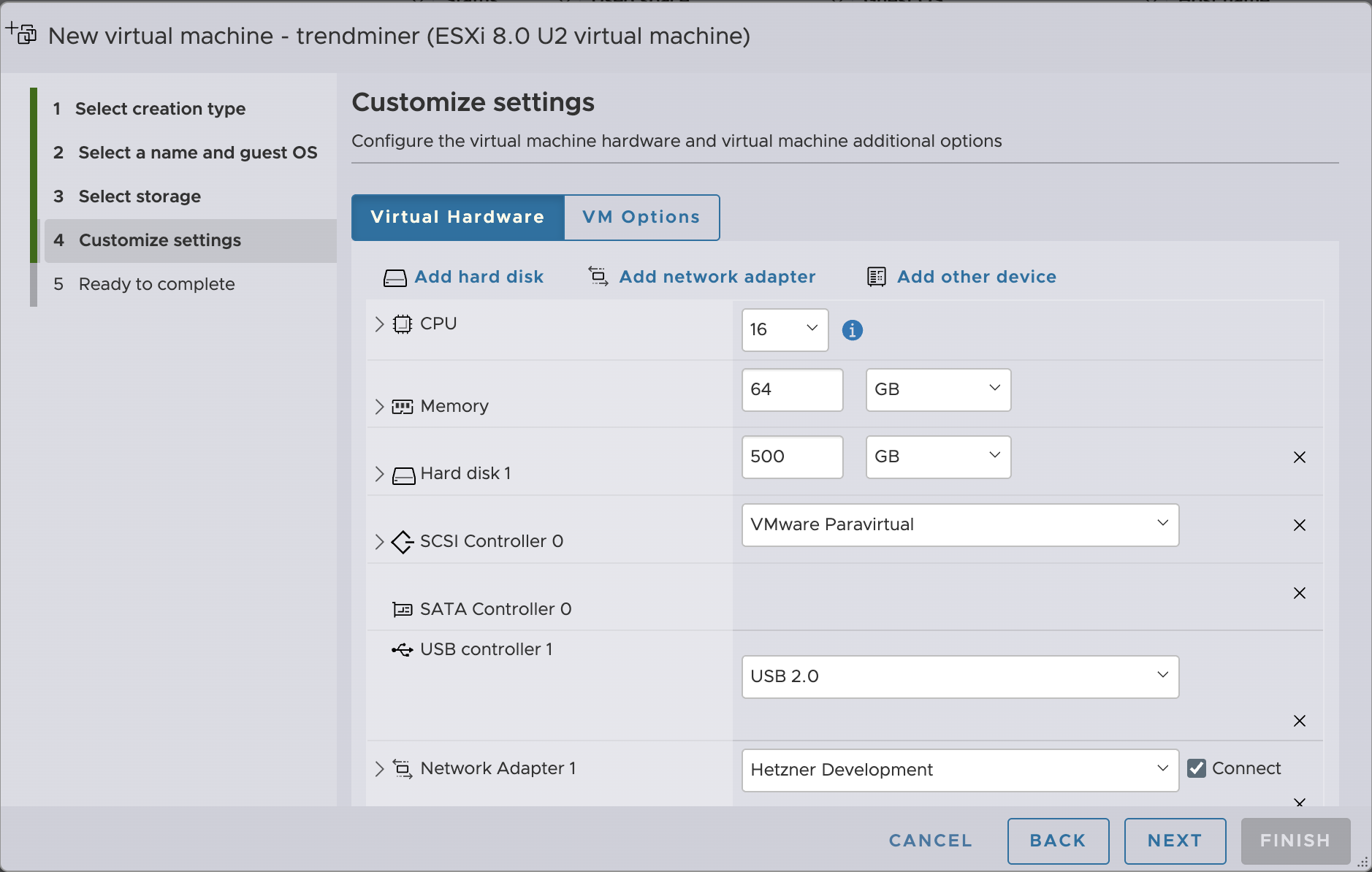Click the Add hard disk icon
1372x872 pixels.
pyautogui.click(x=395, y=278)
